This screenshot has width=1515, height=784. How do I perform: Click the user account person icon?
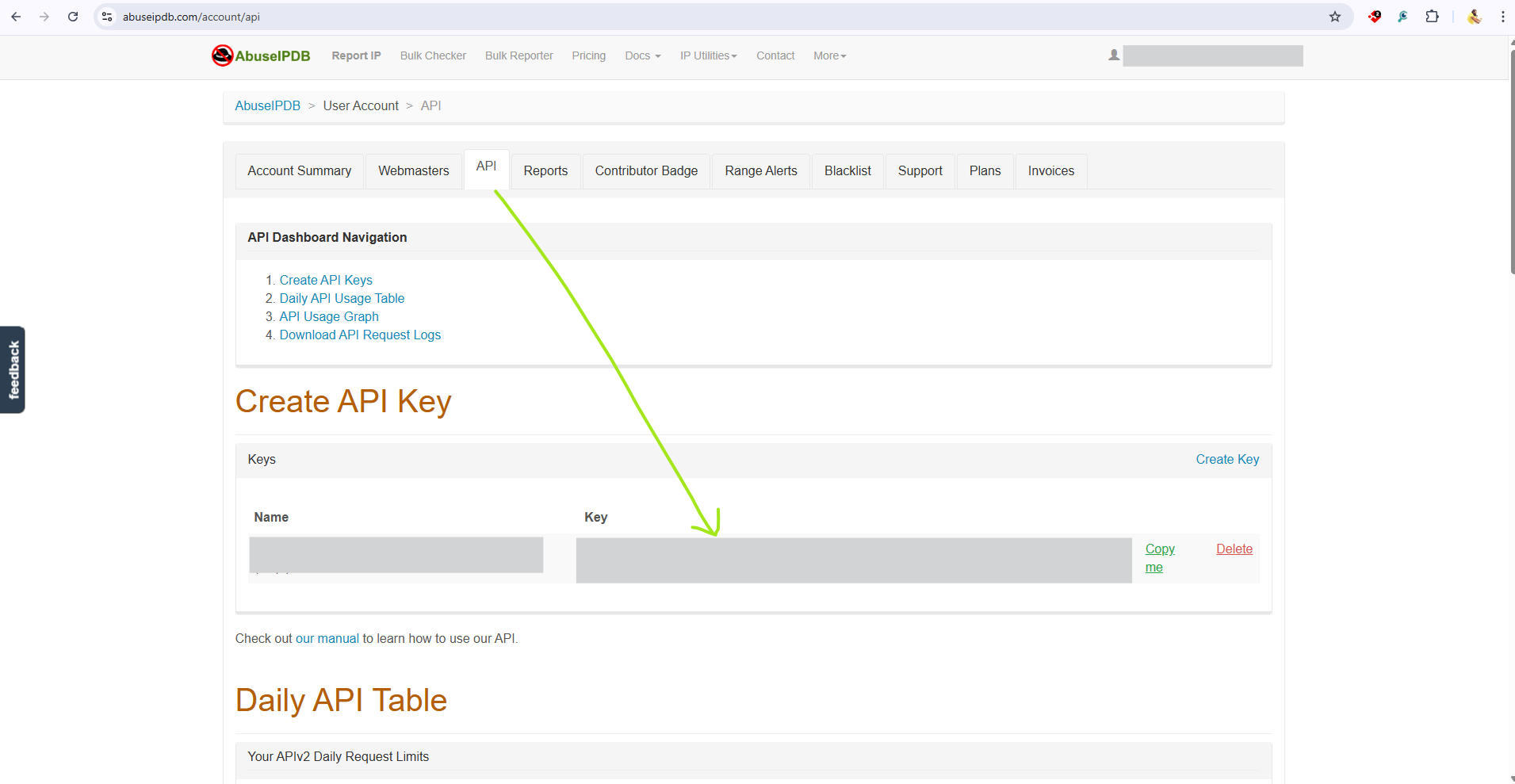(x=1114, y=55)
